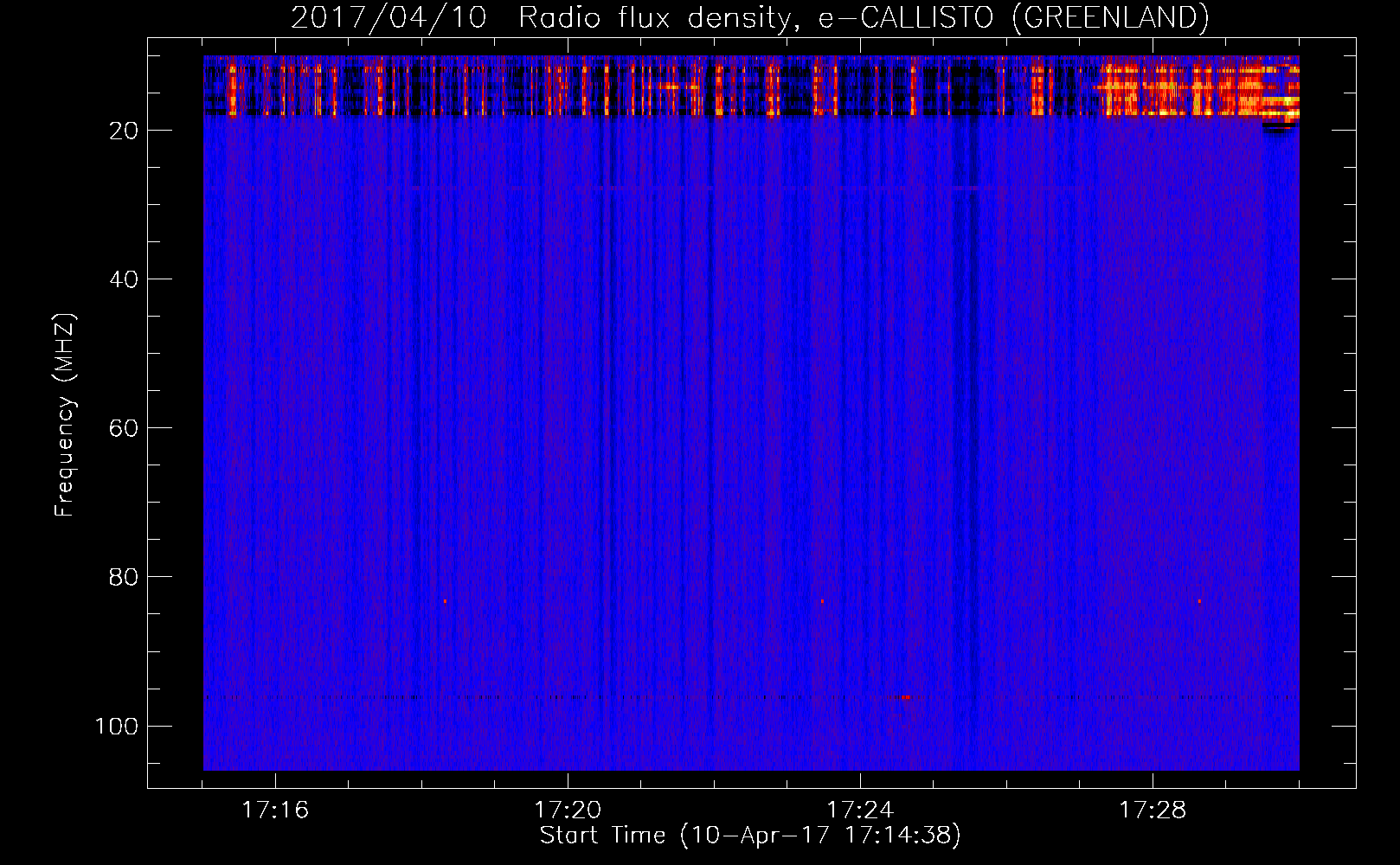Click the 17:20 time tick label
The width and height of the screenshot is (1400, 865).
tap(568, 810)
